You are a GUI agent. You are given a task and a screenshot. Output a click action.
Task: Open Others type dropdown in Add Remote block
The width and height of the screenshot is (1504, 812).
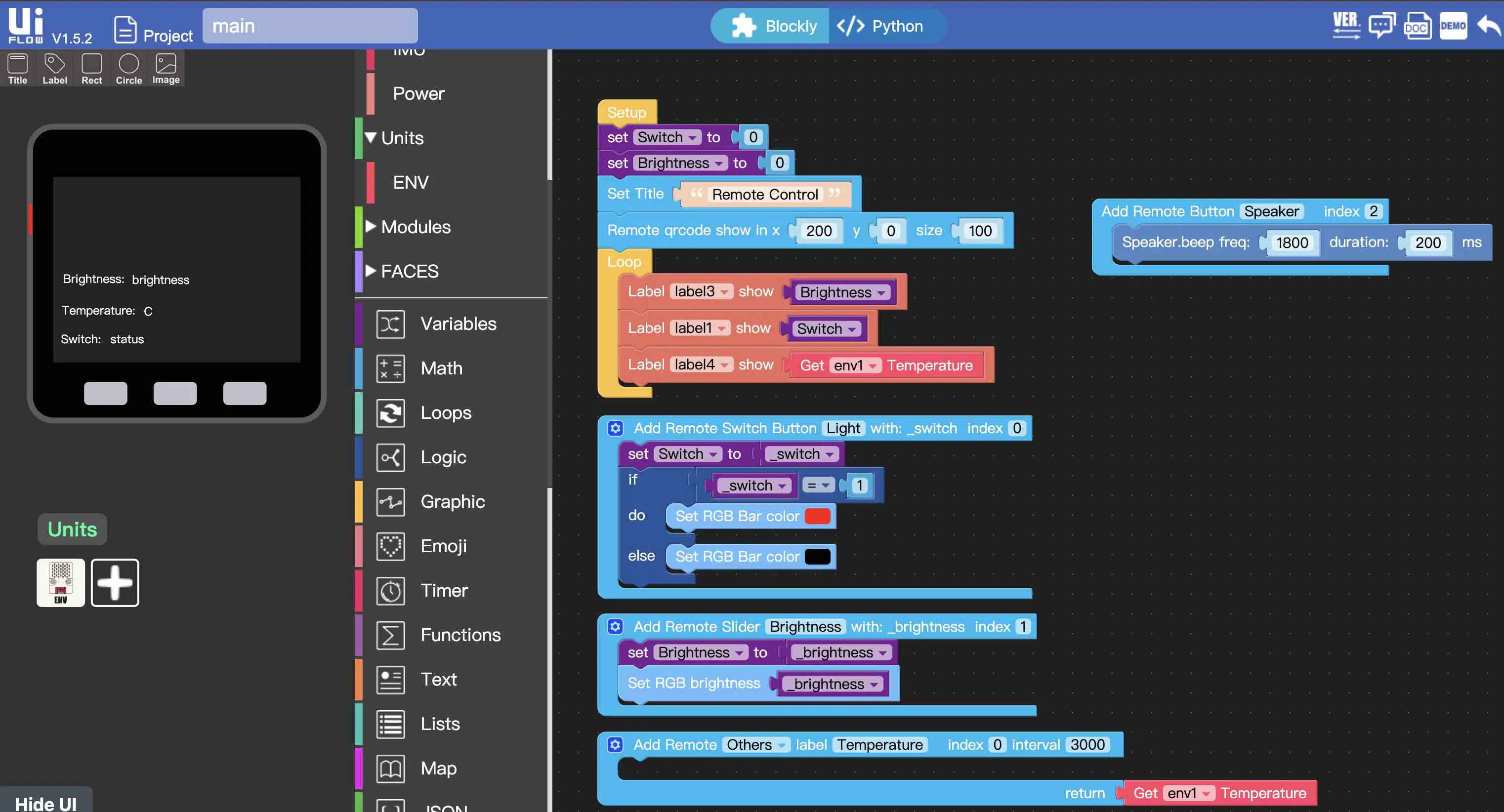755,745
